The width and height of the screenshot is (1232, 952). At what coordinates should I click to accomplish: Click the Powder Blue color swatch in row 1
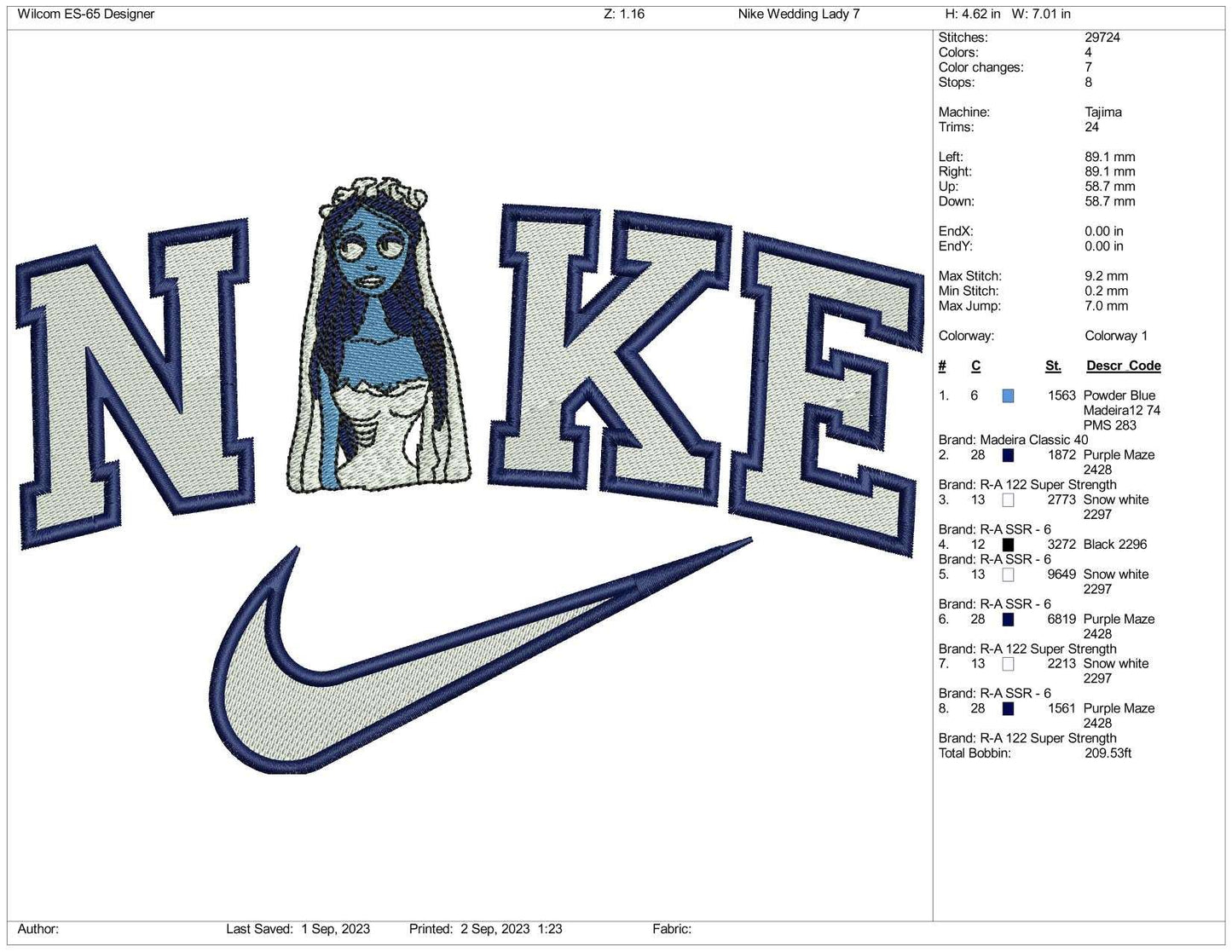pos(1009,396)
